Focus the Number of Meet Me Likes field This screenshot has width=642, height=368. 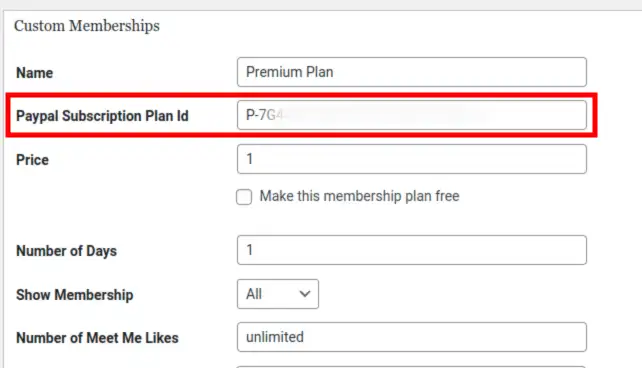(411, 337)
